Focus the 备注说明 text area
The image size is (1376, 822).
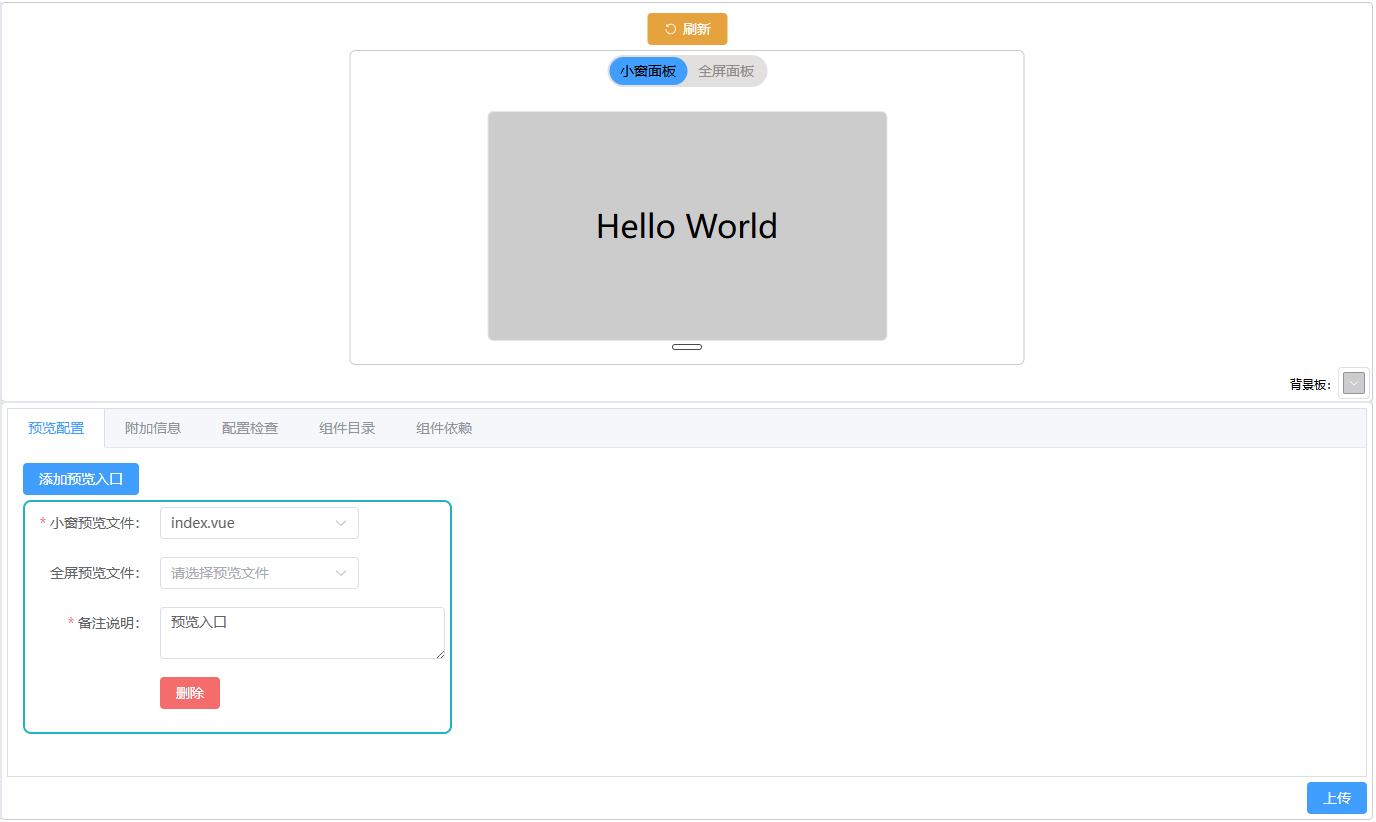(x=300, y=633)
